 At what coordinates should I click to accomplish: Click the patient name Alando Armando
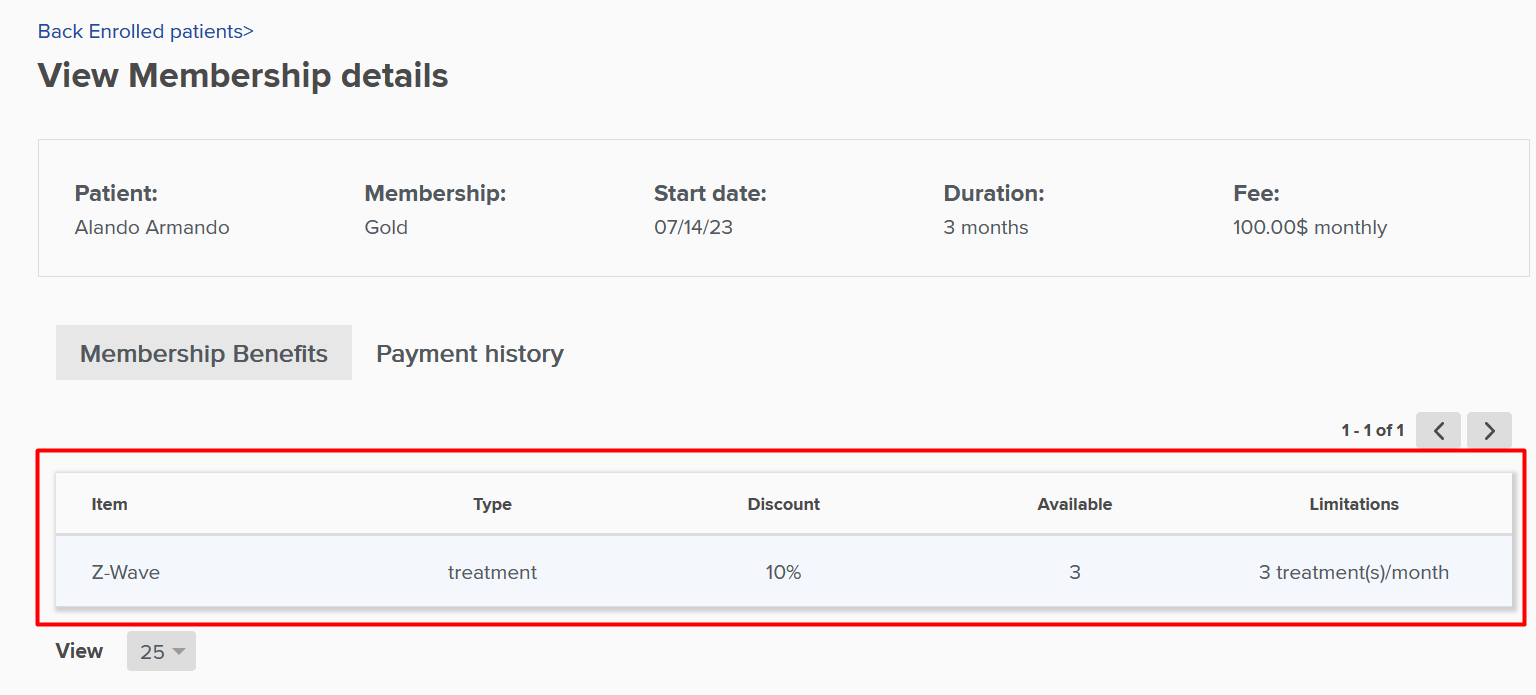coord(152,227)
